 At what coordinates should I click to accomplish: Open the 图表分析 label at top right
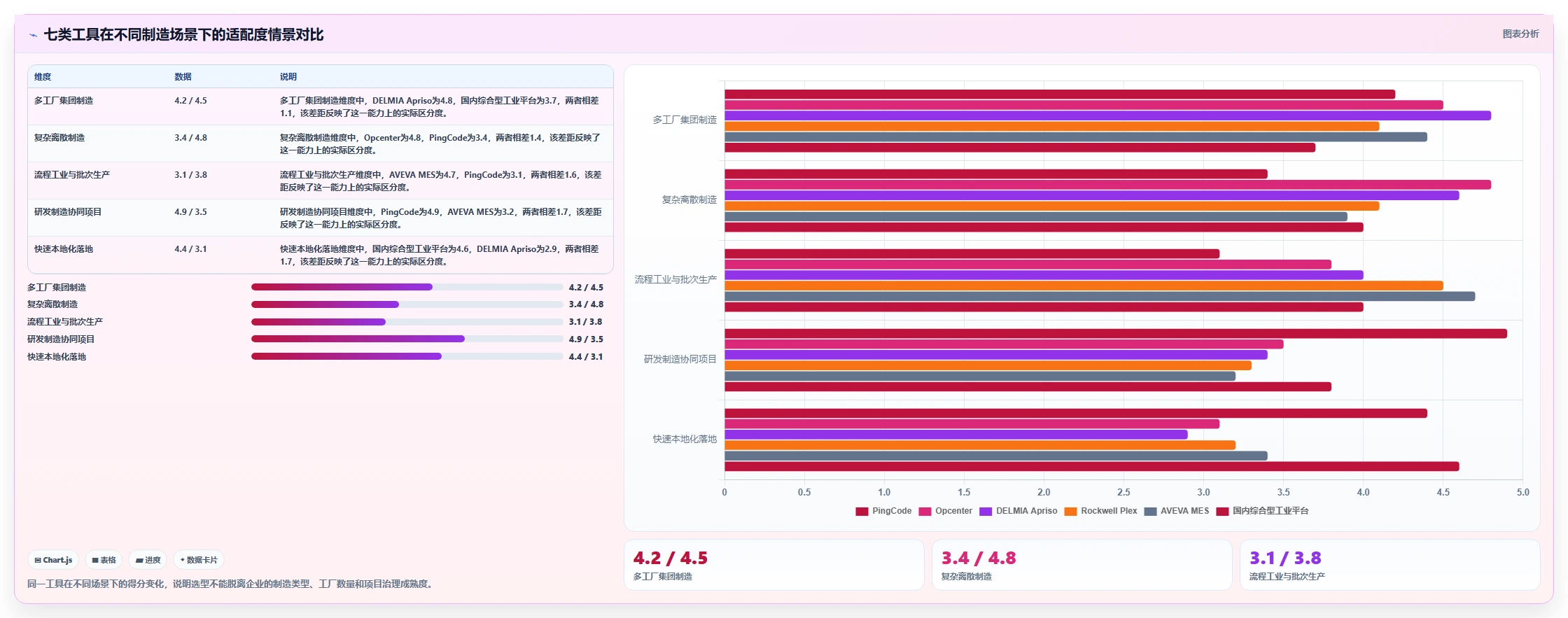pos(1520,34)
